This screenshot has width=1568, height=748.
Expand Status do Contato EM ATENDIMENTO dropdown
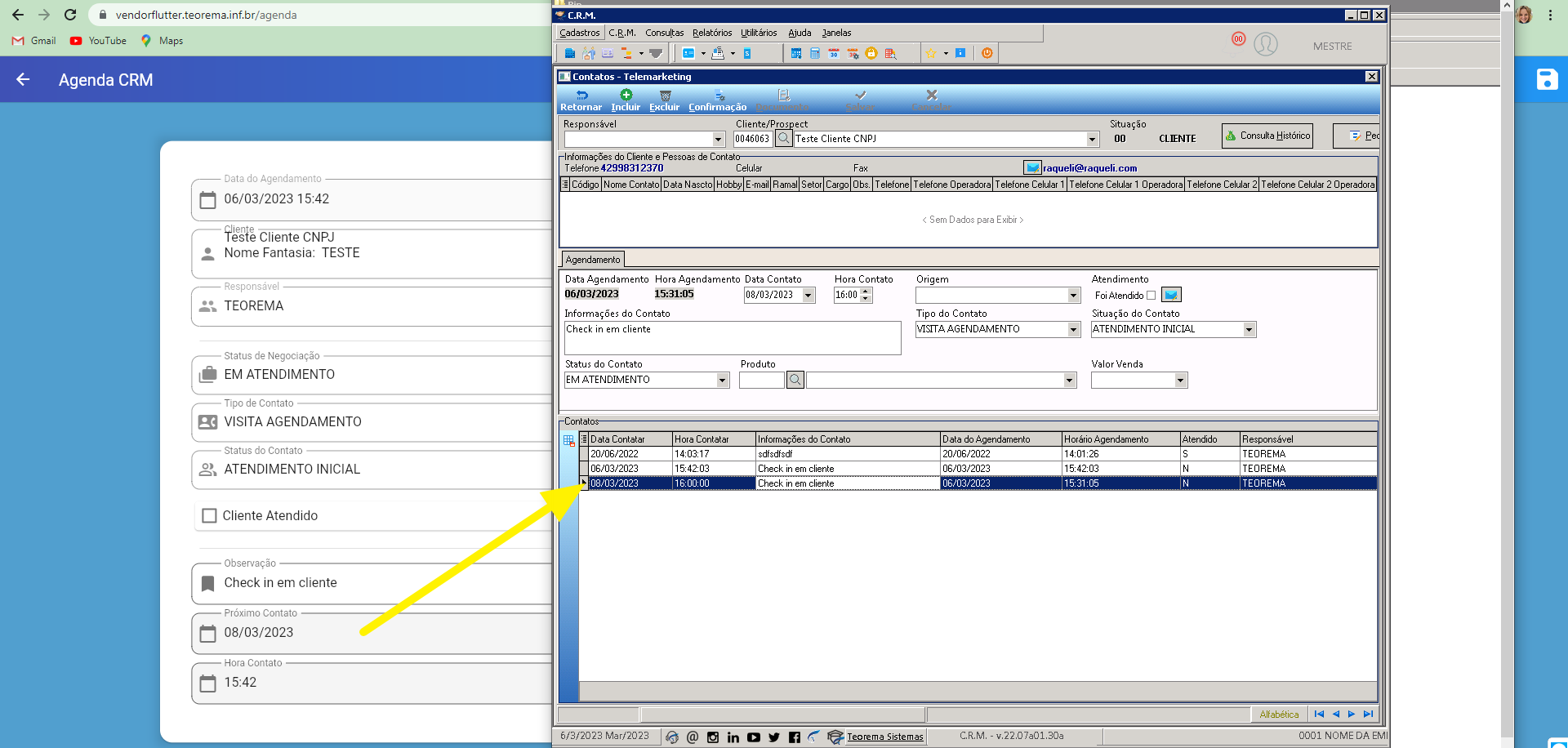point(723,380)
